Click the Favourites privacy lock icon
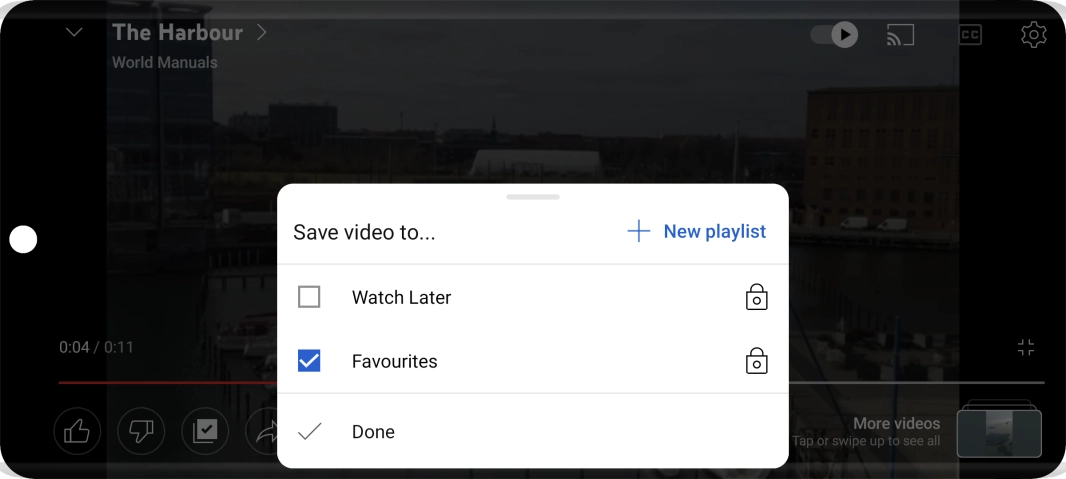 click(757, 361)
